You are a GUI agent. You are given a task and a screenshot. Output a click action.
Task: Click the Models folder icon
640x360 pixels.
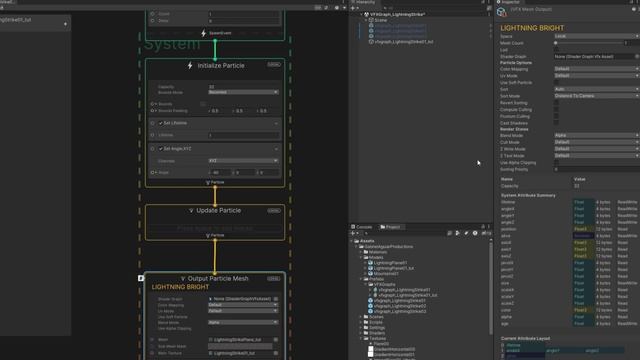366,258
